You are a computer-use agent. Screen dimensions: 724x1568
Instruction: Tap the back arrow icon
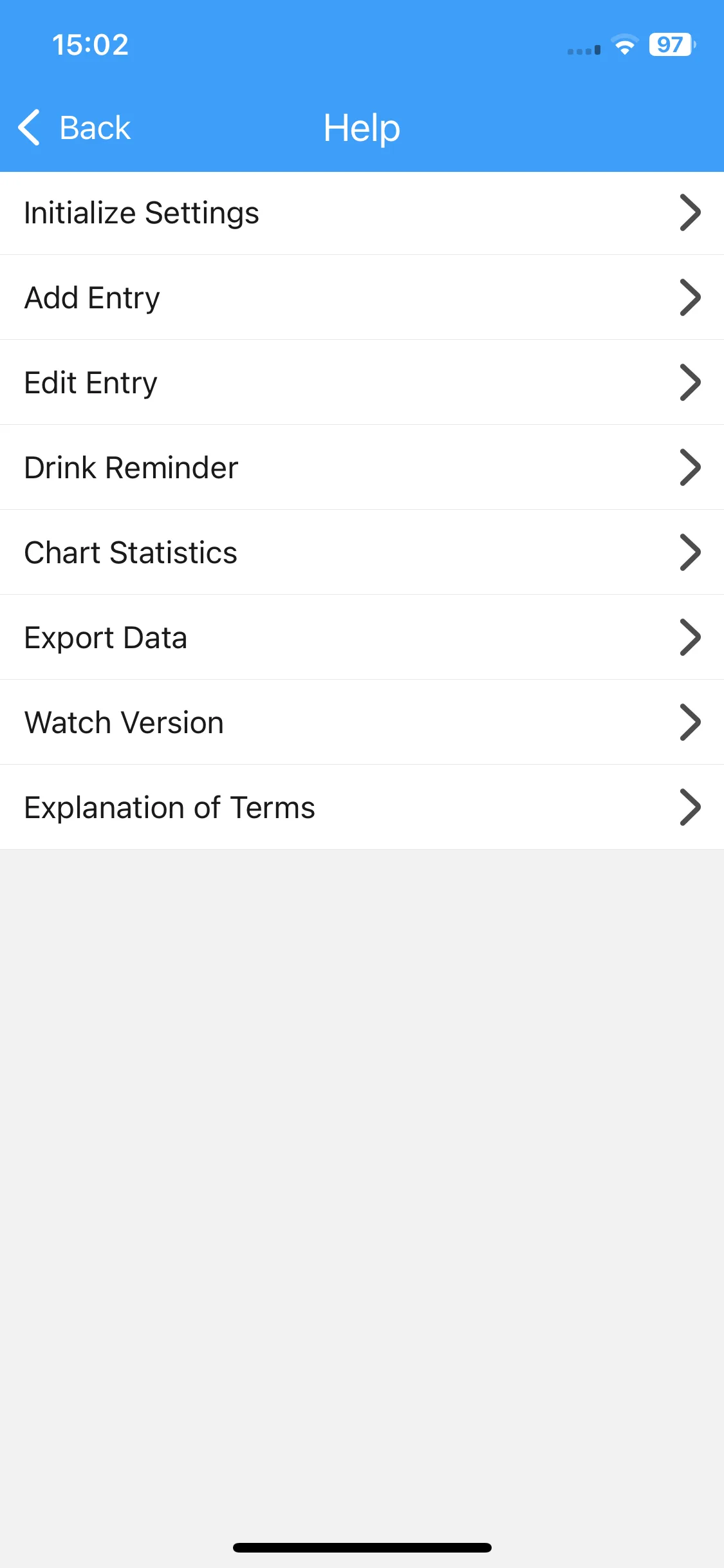tap(29, 127)
